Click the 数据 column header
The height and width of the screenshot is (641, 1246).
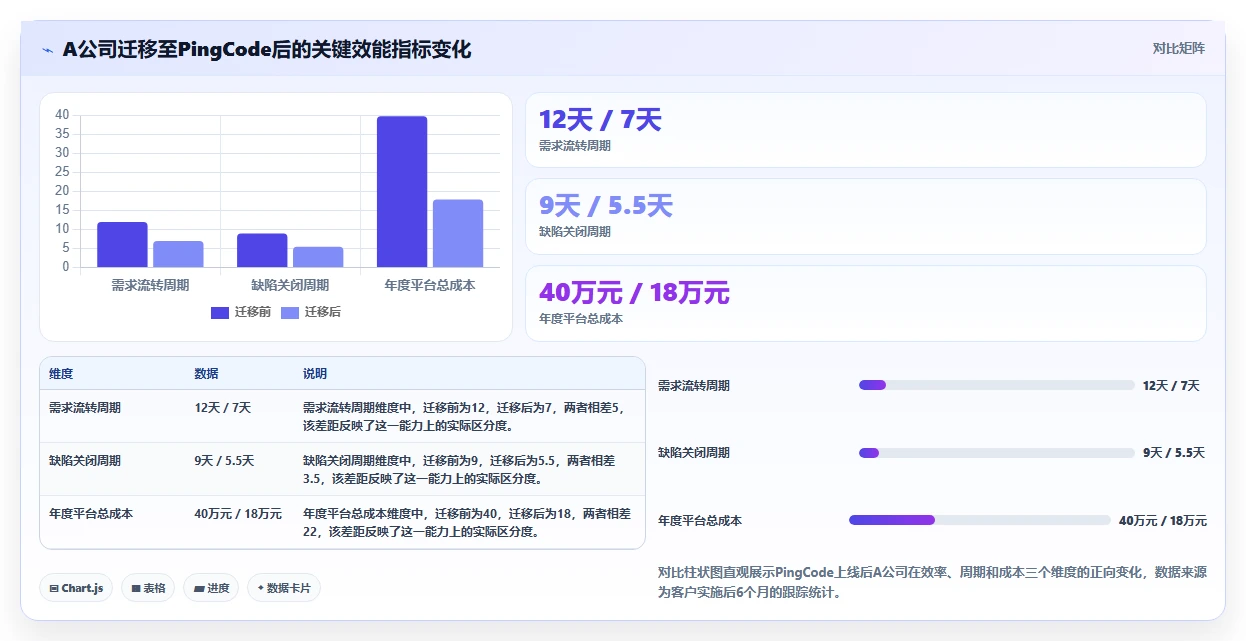pyautogui.click(x=206, y=374)
